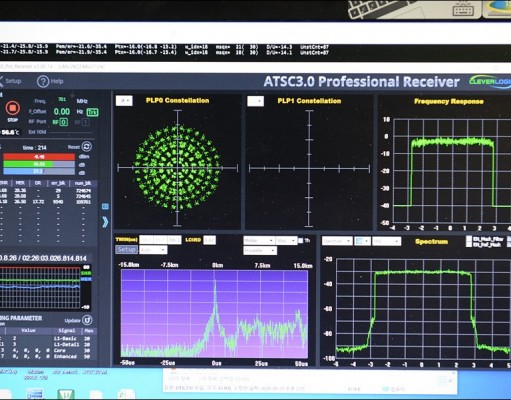The image size is (511, 400).
Task: Open the PLP0 Constellation selector dropdown
Action: click(124, 101)
